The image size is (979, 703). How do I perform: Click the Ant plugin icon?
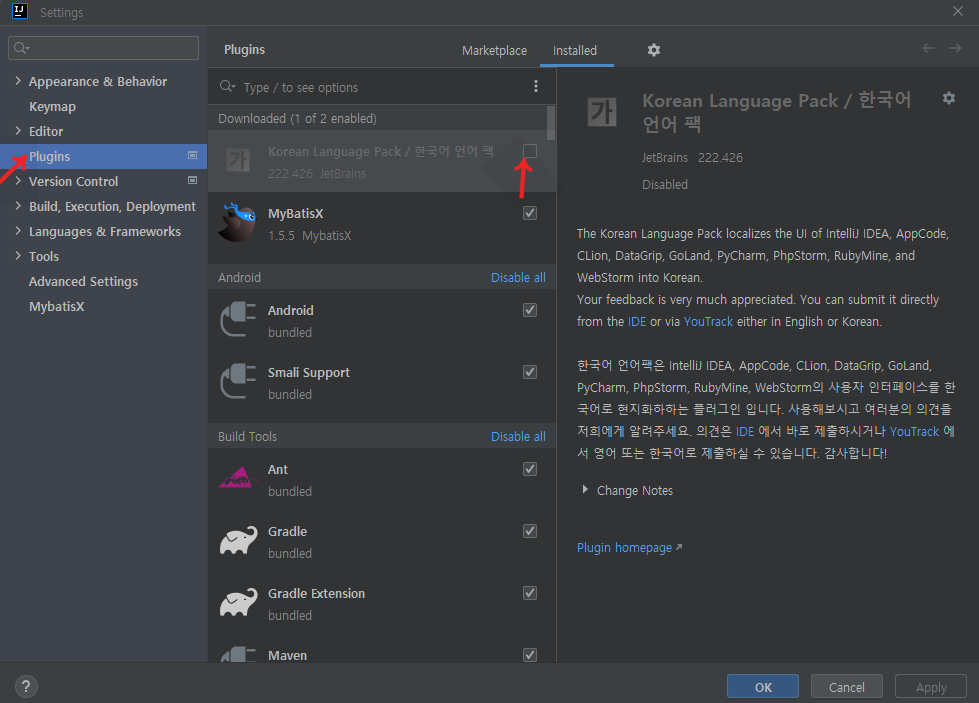tap(238, 478)
